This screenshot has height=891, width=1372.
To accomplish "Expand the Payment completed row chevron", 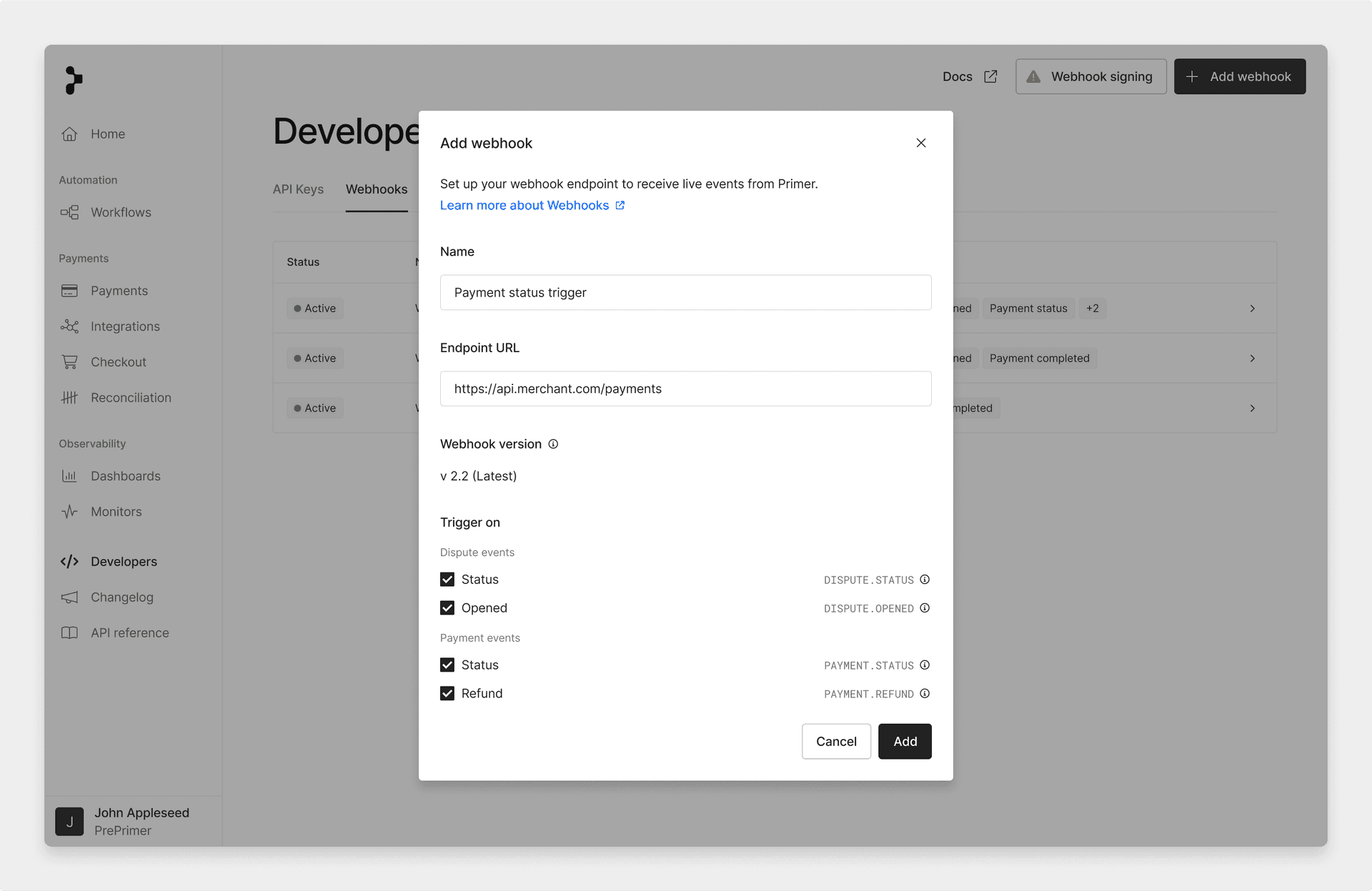I will coord(1252,359).
